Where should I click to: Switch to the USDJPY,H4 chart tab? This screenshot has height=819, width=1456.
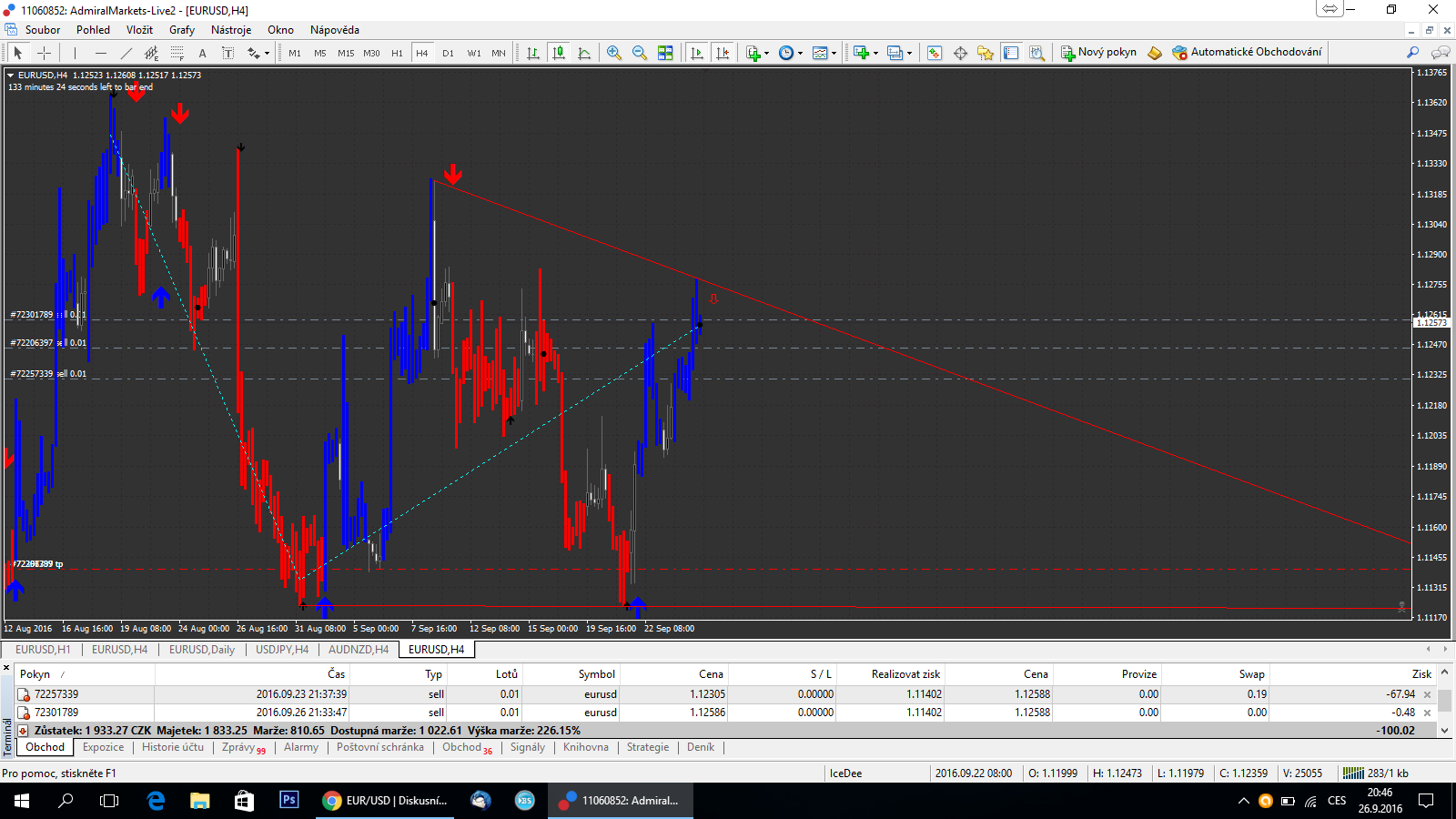pyautogui.click(x=281, y=650)
